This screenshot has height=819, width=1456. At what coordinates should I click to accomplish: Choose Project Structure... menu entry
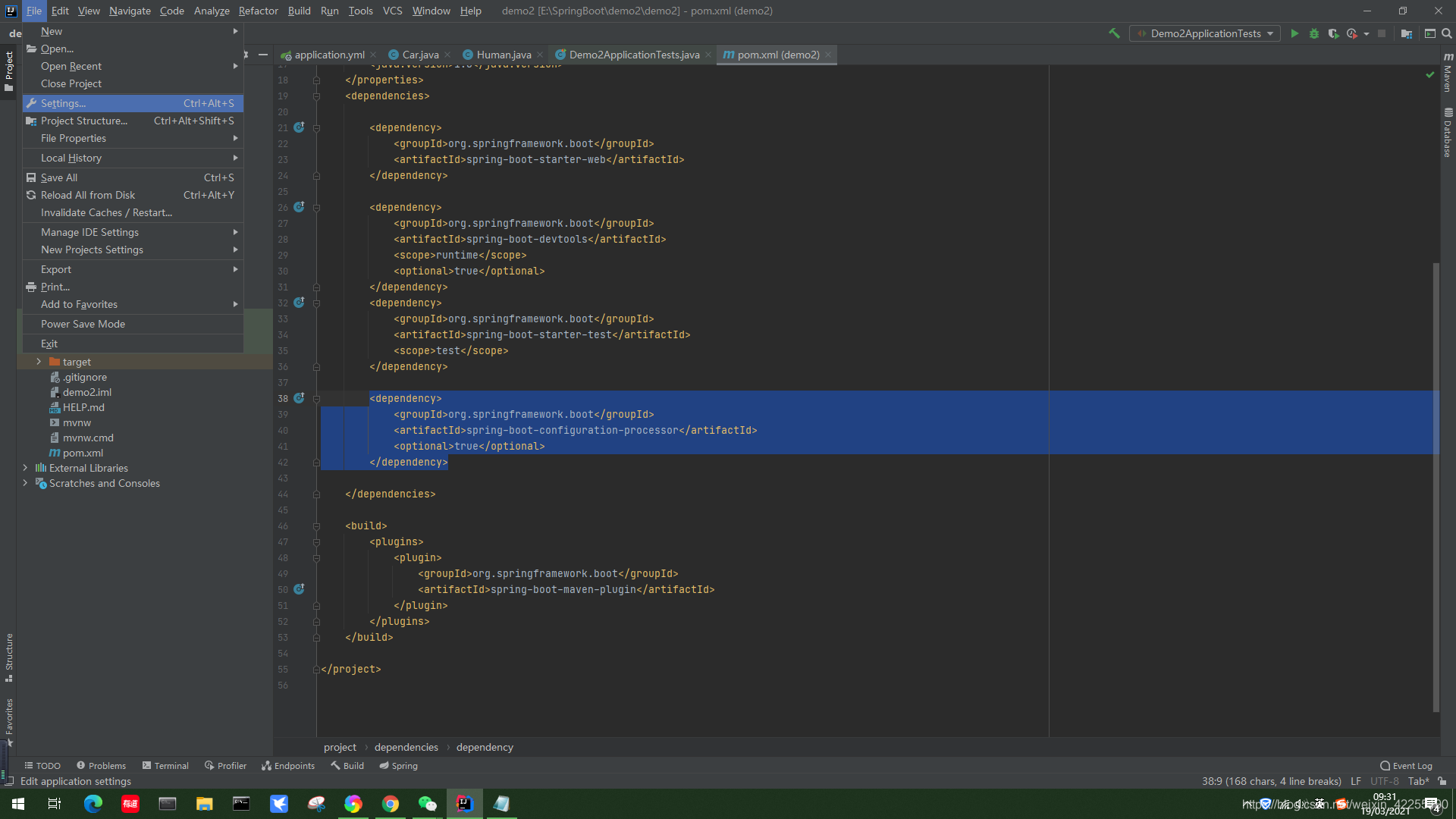133,121
